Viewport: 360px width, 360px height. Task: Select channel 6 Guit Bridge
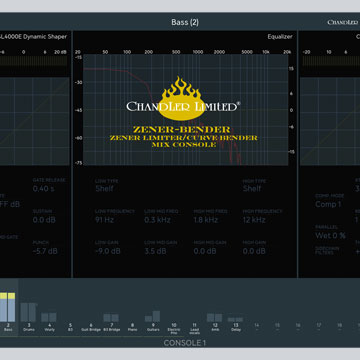[x=91, y=327]
